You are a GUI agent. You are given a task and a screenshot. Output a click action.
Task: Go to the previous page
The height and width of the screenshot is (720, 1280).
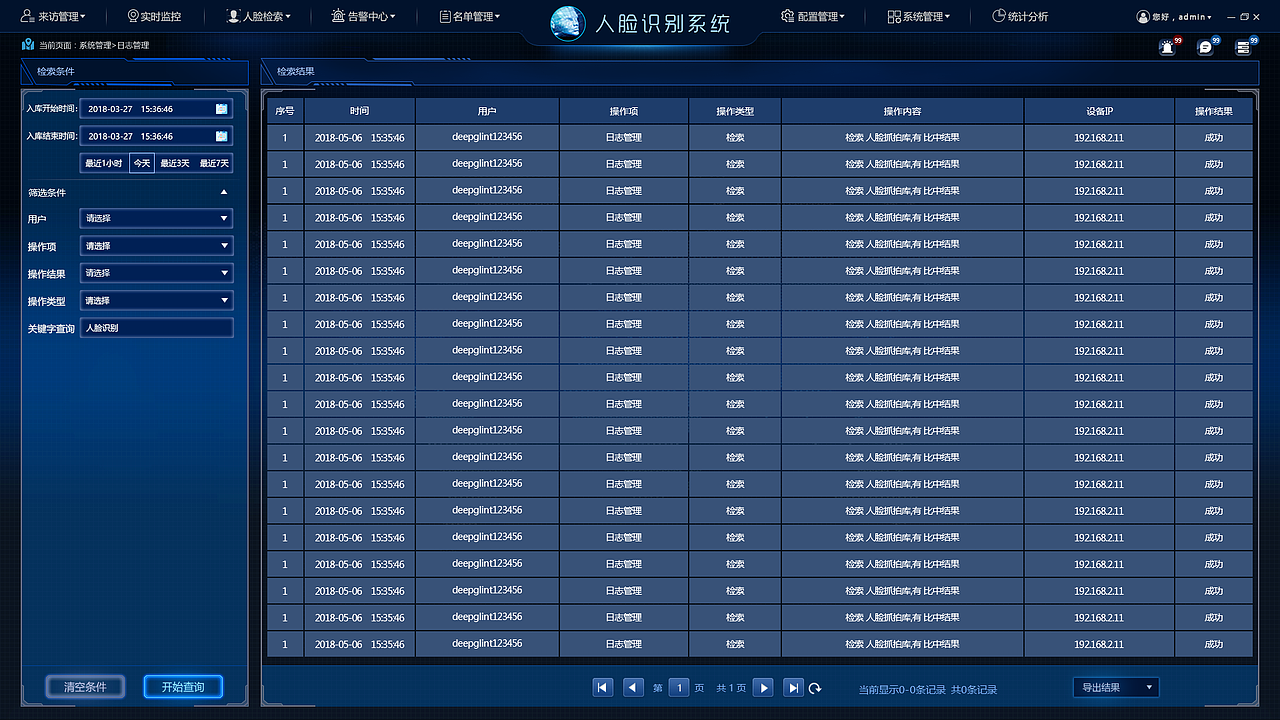coord(633,687)
